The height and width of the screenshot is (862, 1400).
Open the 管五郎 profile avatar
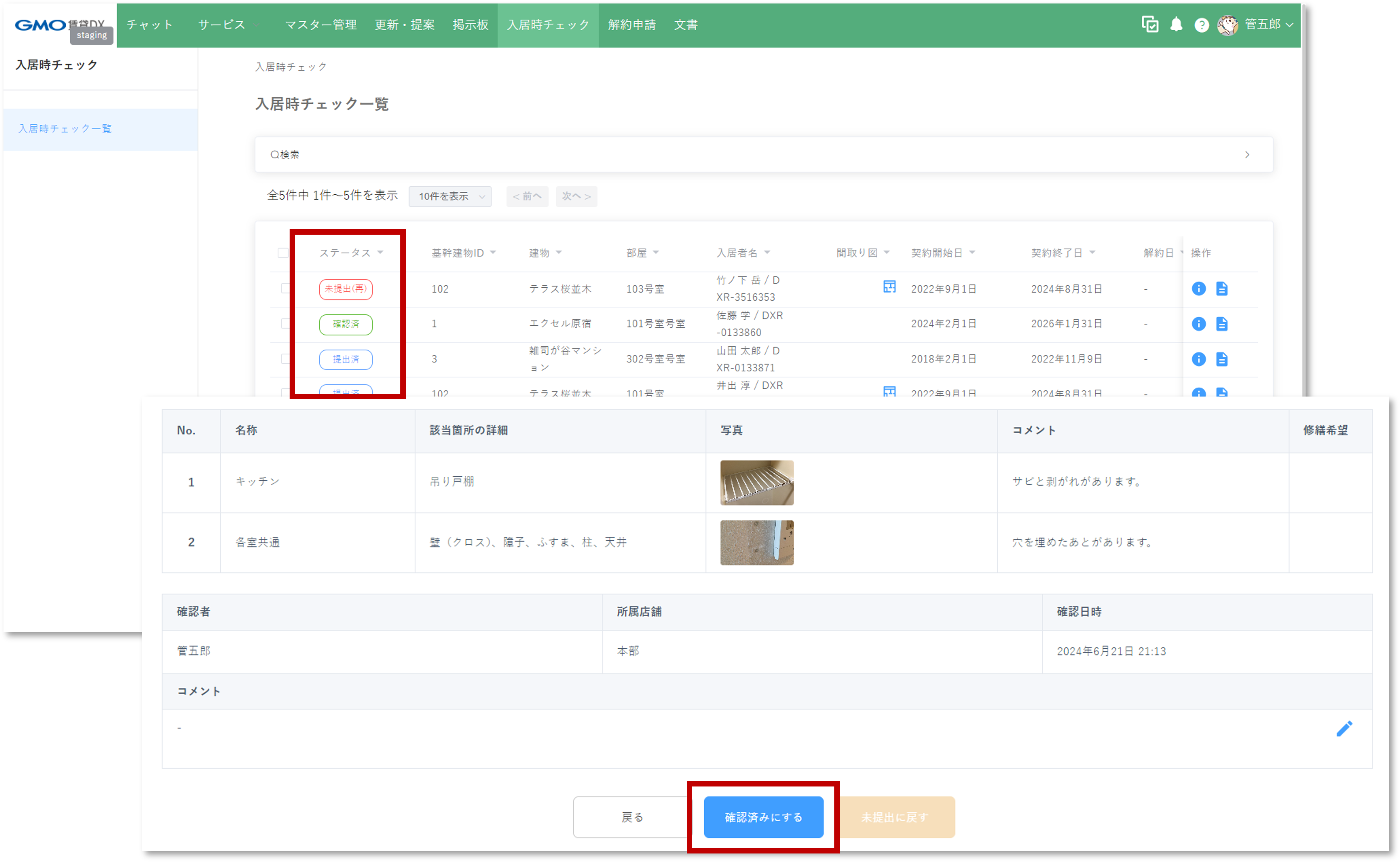coord(1228,24)
